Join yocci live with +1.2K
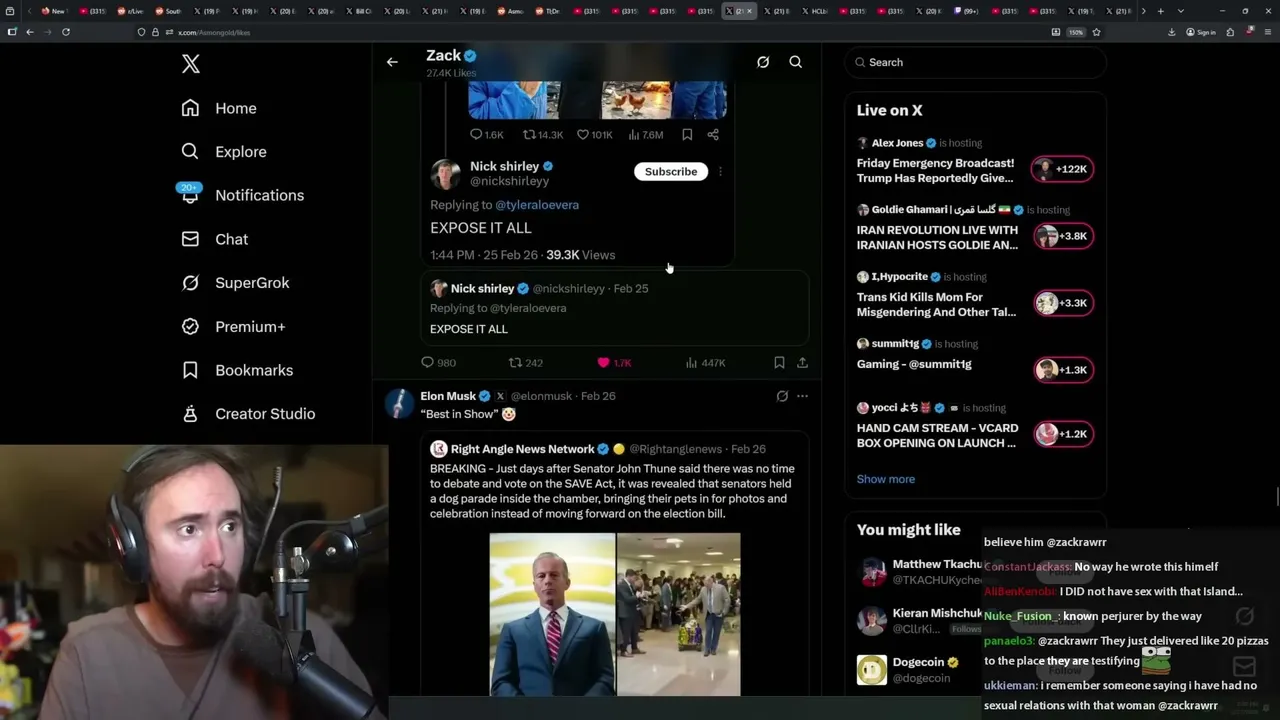This screenshot has width=1280, height=720. pyautogui.click(x=1063, y=434)
